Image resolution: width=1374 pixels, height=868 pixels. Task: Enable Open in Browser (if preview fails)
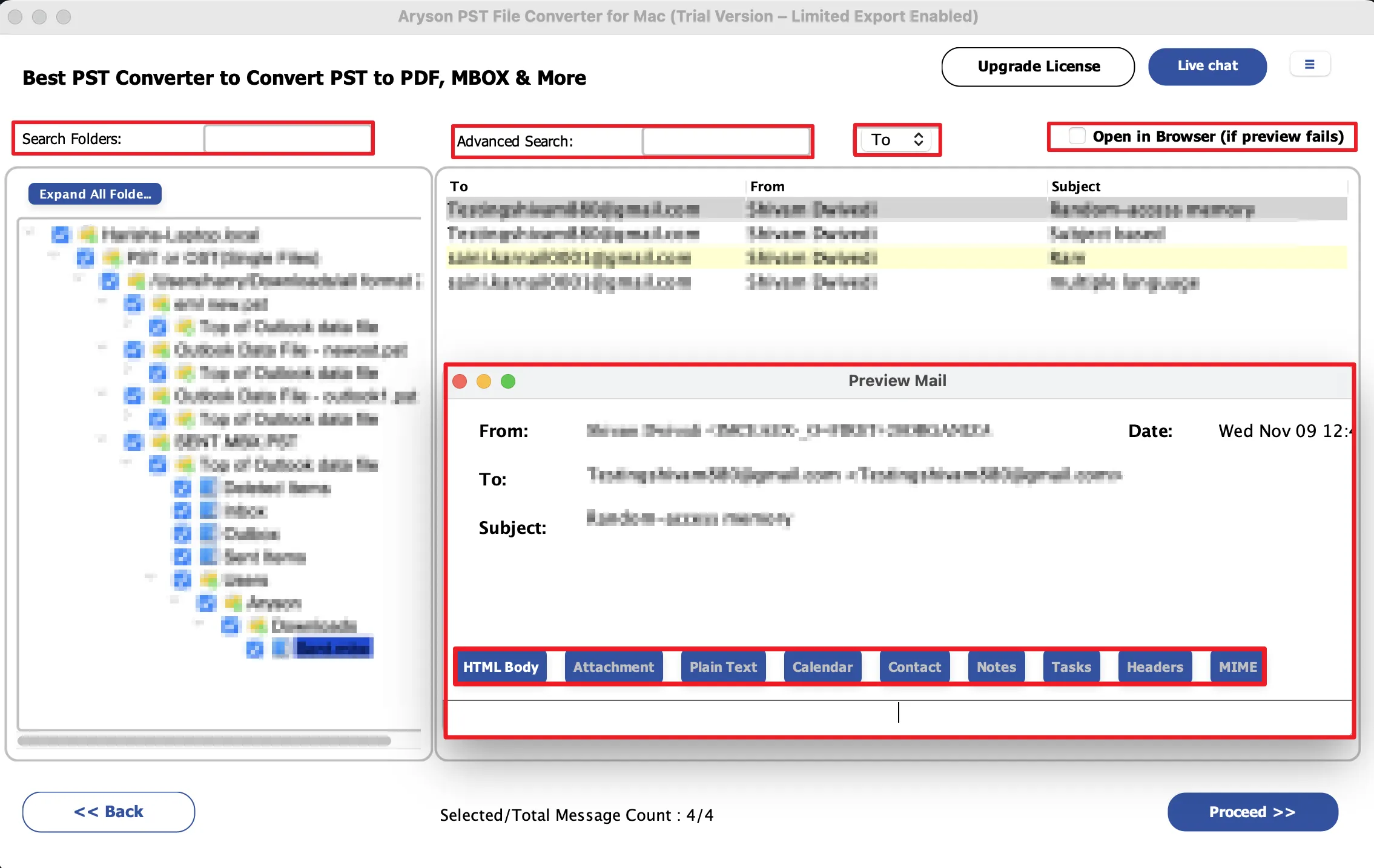pyautogui.click(x=1077, y=136)
